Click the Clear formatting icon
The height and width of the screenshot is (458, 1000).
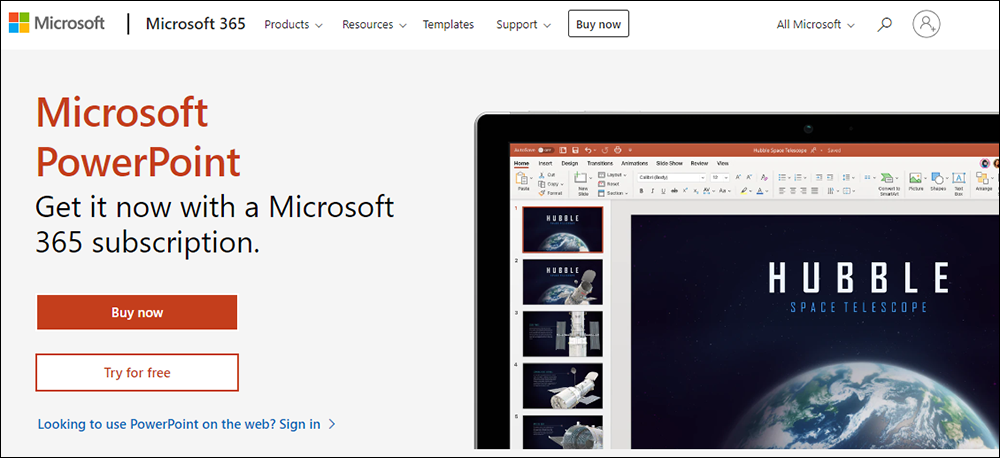coord(764,177)
